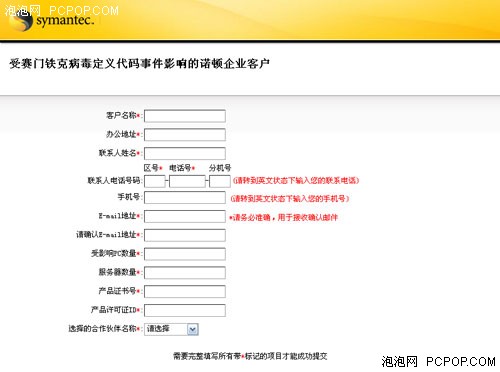
Task: Focus the 服务器数量 input box
Action: [x=185, y=273]
